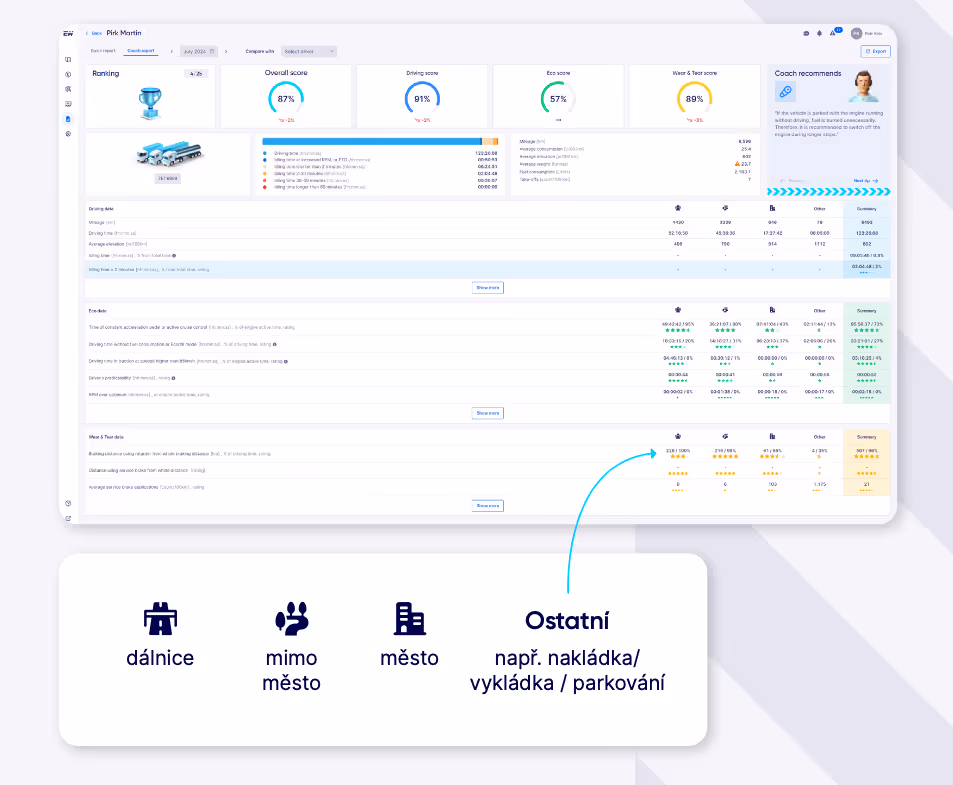Image resolution: width=953 pixels, height=785 pixels.
Task: Show the next coach tip
Action: (x=865, y=180)
